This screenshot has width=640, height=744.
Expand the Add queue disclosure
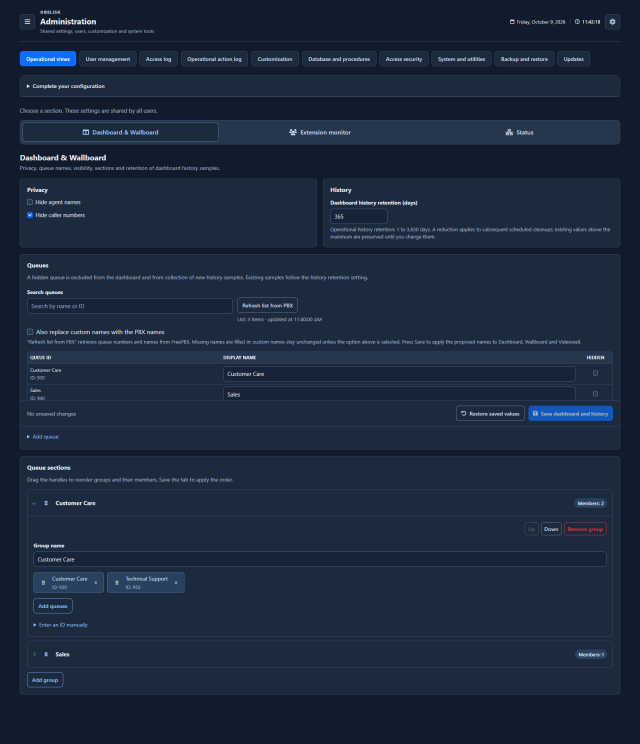[43, 437]
